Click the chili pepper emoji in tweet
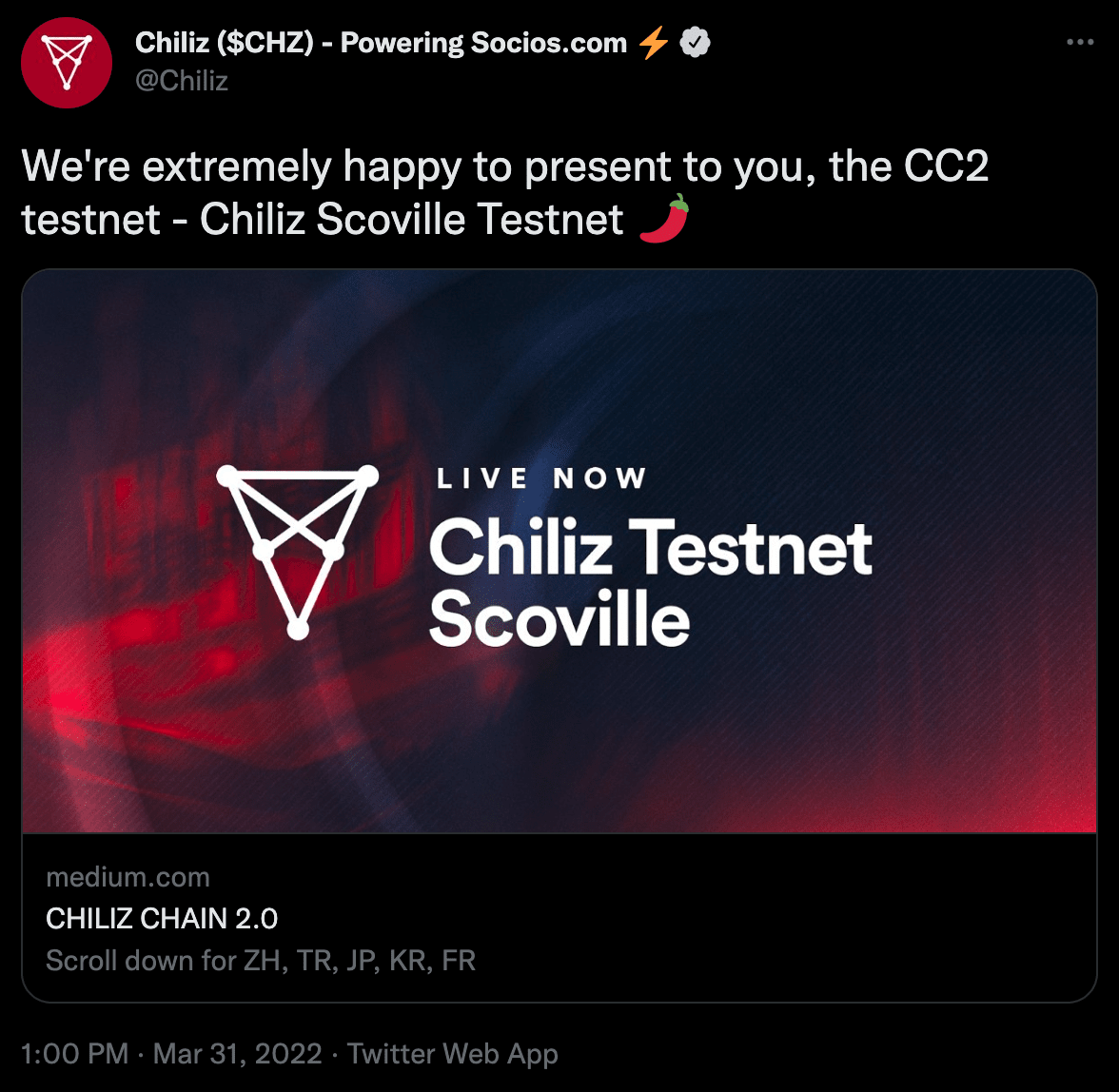 665,218
